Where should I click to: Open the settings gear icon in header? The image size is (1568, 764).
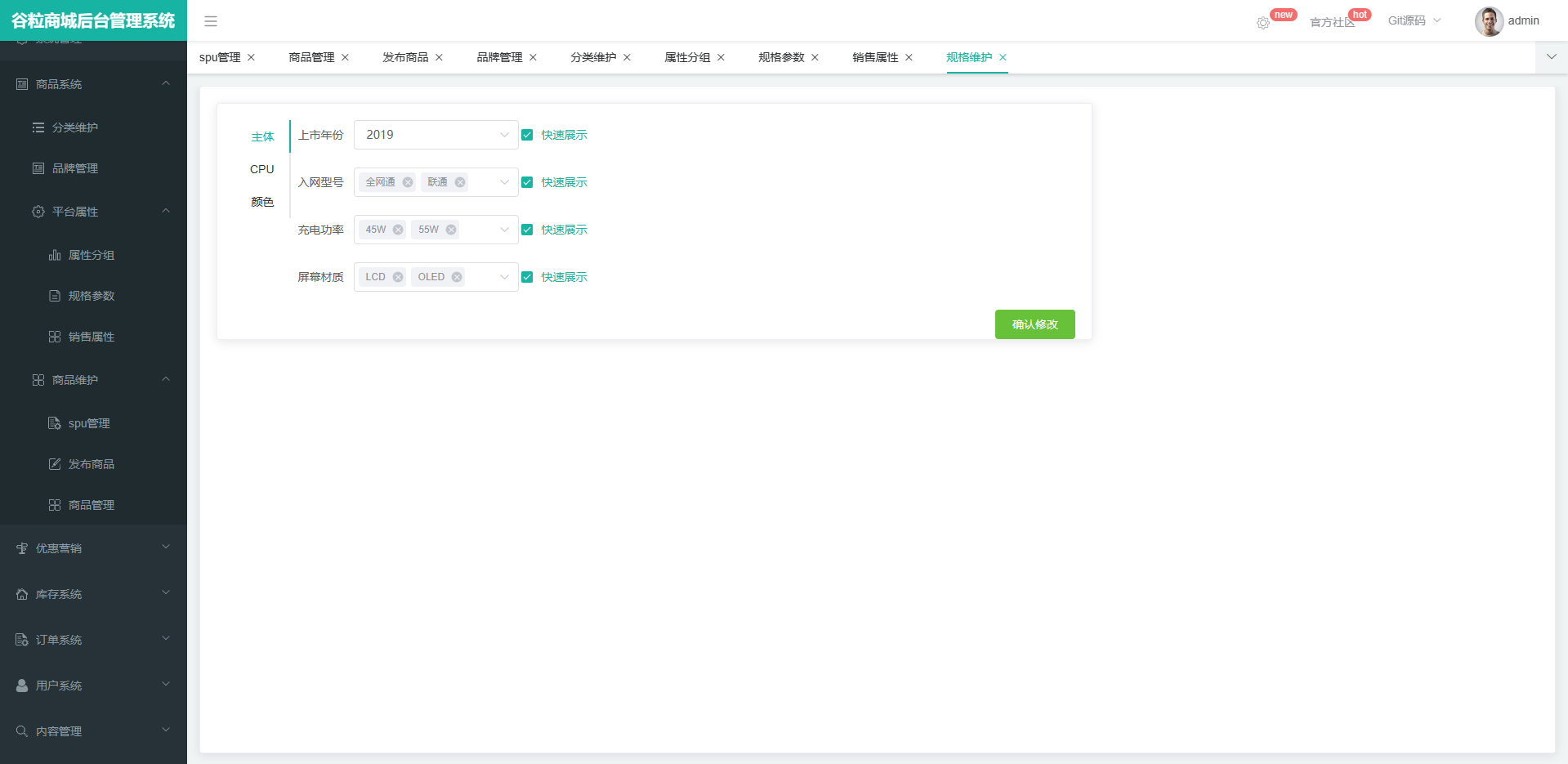(x=1263, y=23)
